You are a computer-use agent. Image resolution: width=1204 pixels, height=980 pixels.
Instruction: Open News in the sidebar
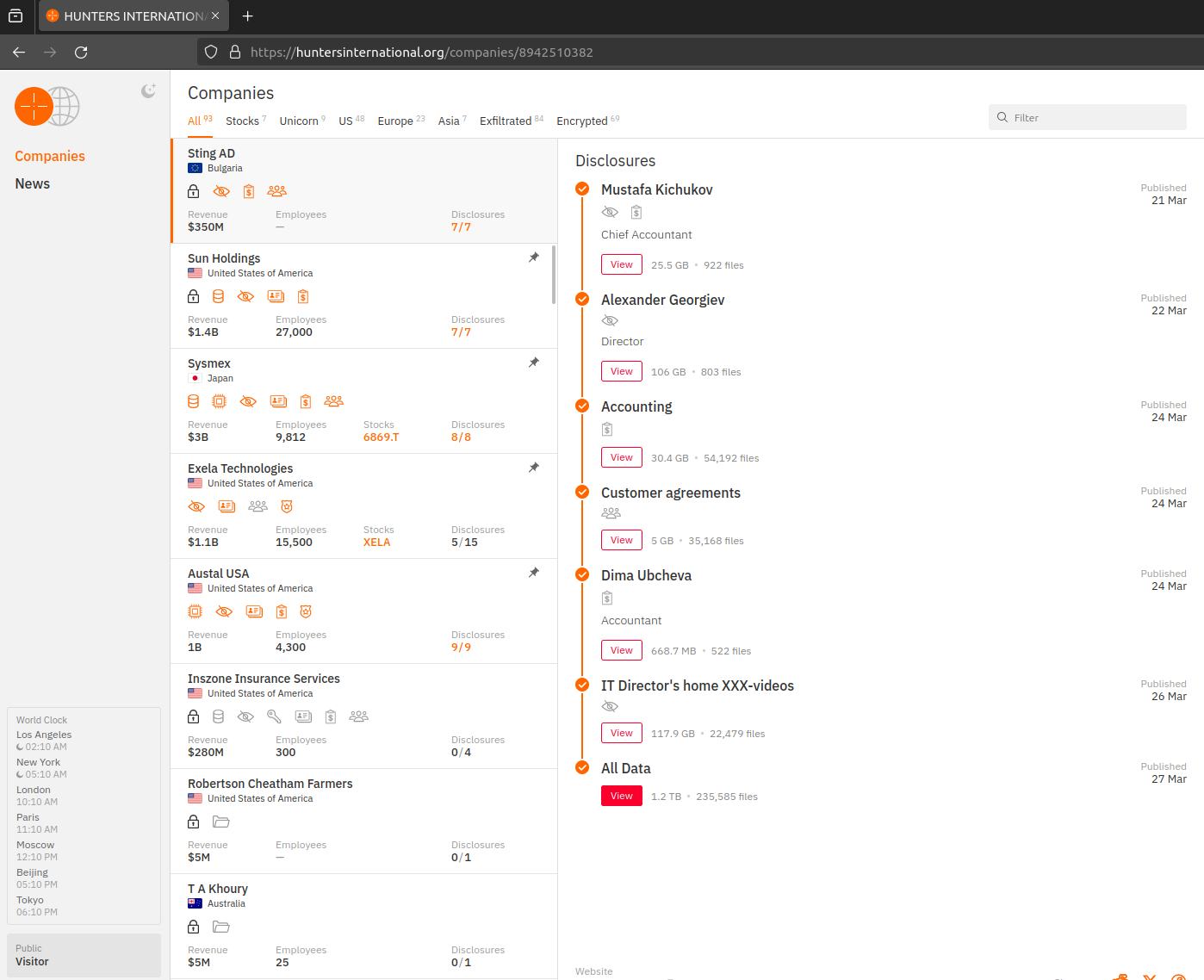tap(33, 183)
